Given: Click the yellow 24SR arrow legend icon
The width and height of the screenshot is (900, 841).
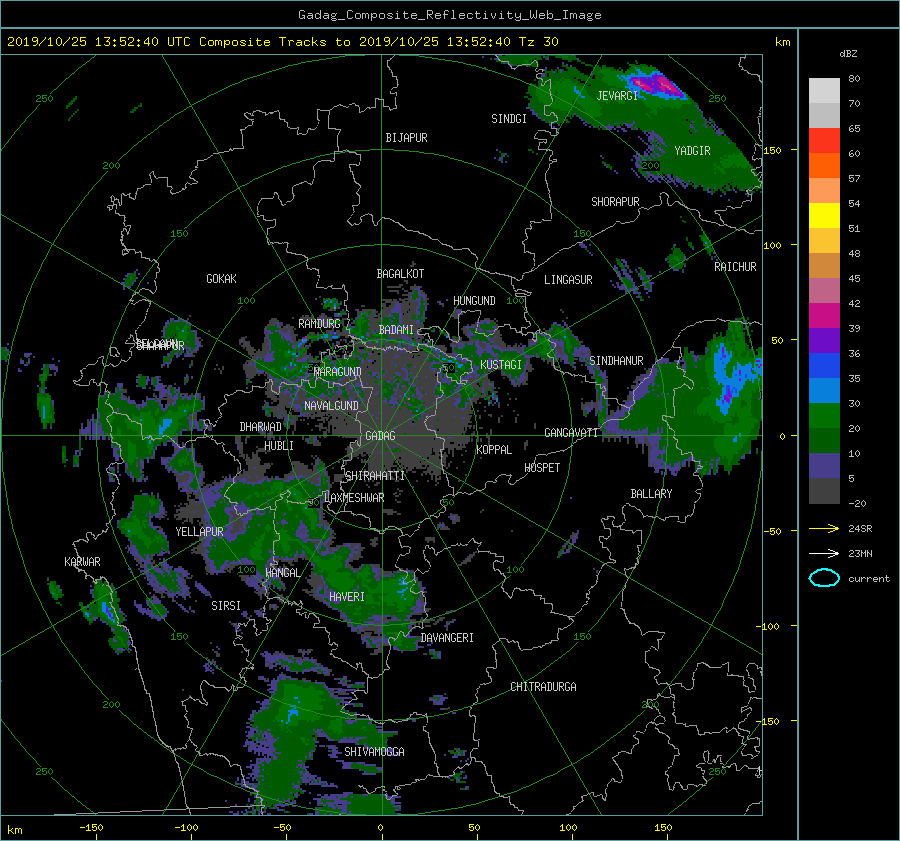Looking at the screenshot, I should (x=824, y=528).
